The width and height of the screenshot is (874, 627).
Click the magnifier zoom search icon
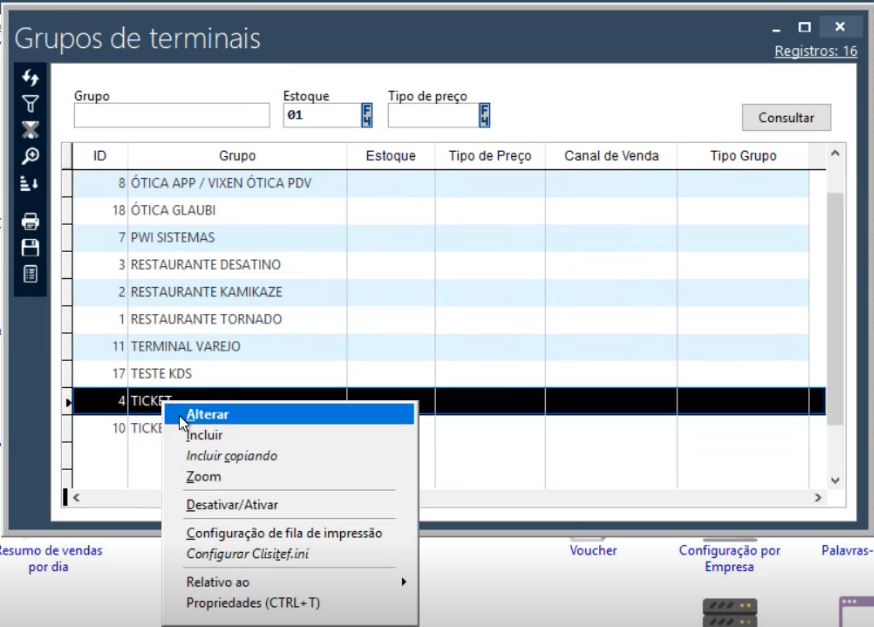[30, 155]
